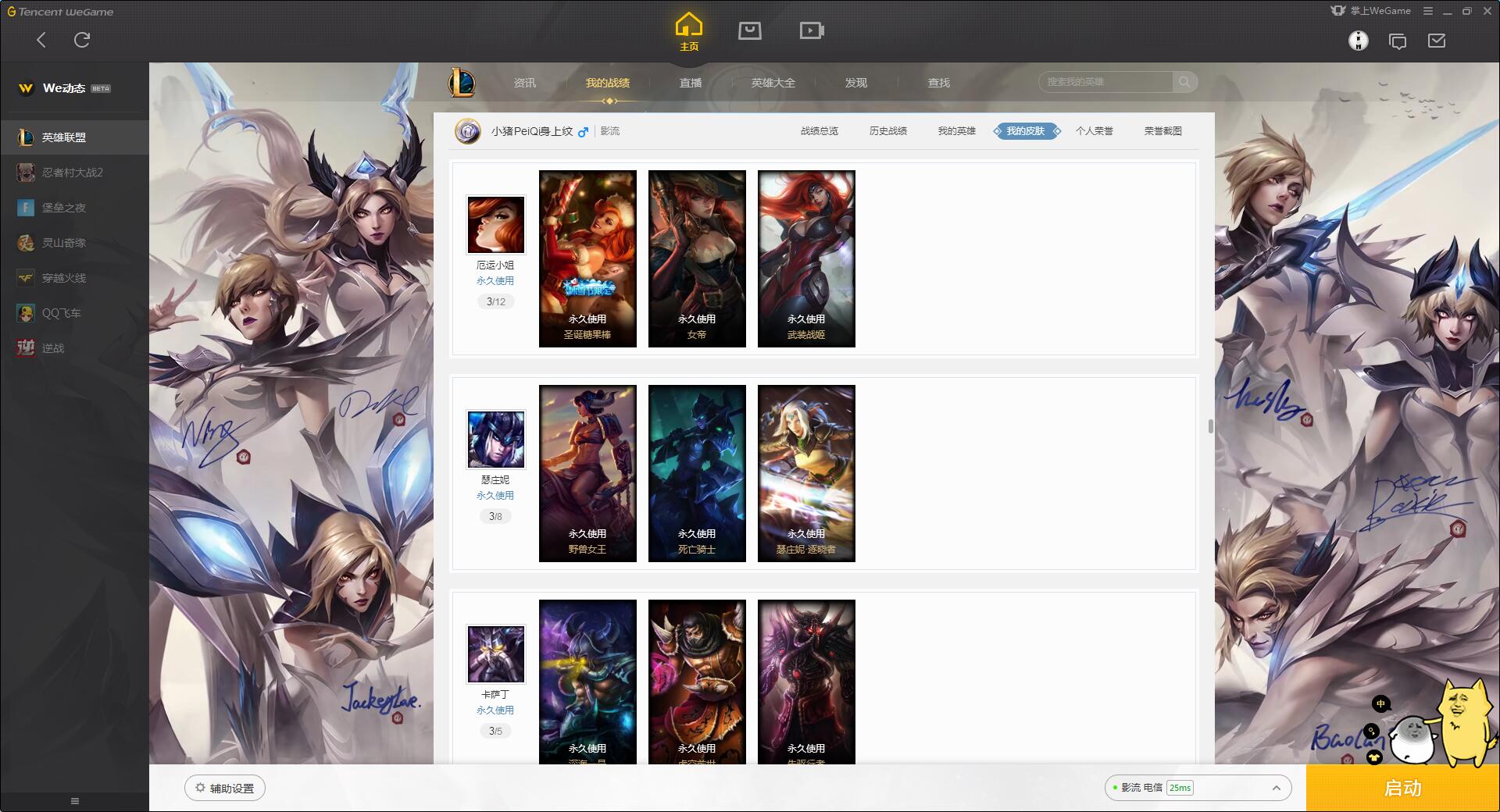Refresh the page with the reload icon
Screen dimensions: 1500x812
point(82,40)
